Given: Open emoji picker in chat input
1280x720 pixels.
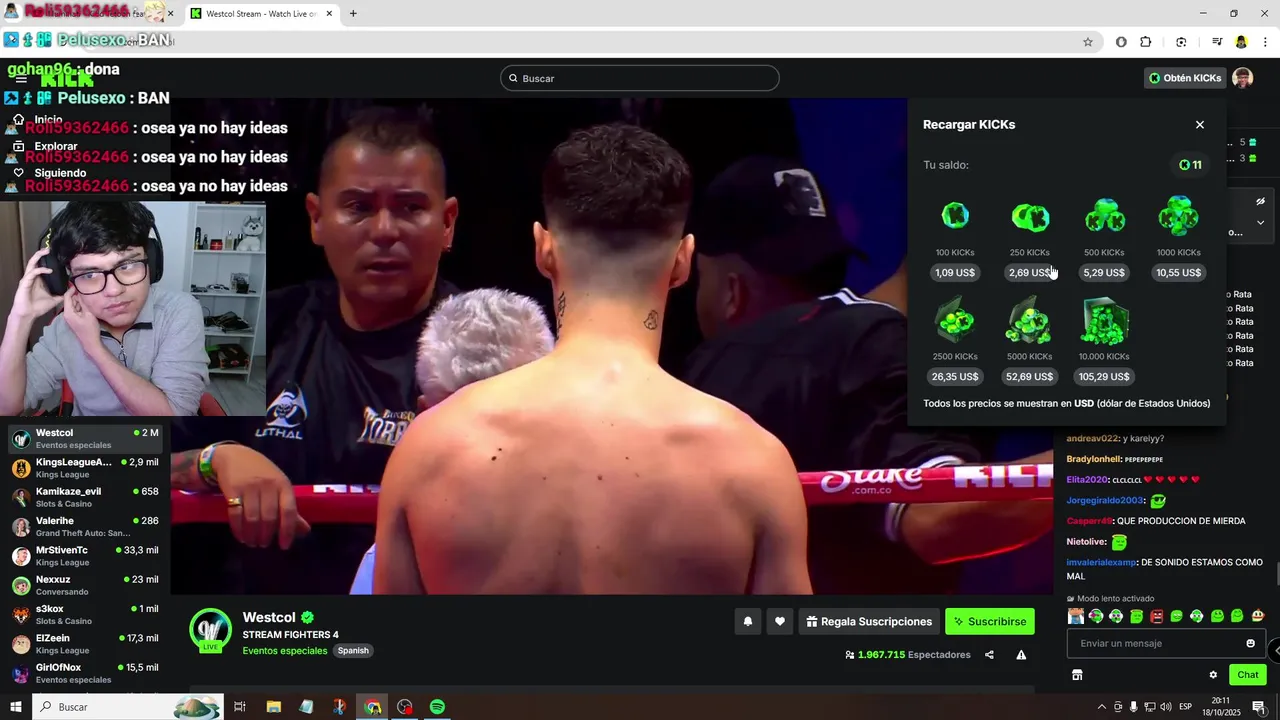Looking at the screenshot, I should pyautogui.click(x=1250, y=643).
